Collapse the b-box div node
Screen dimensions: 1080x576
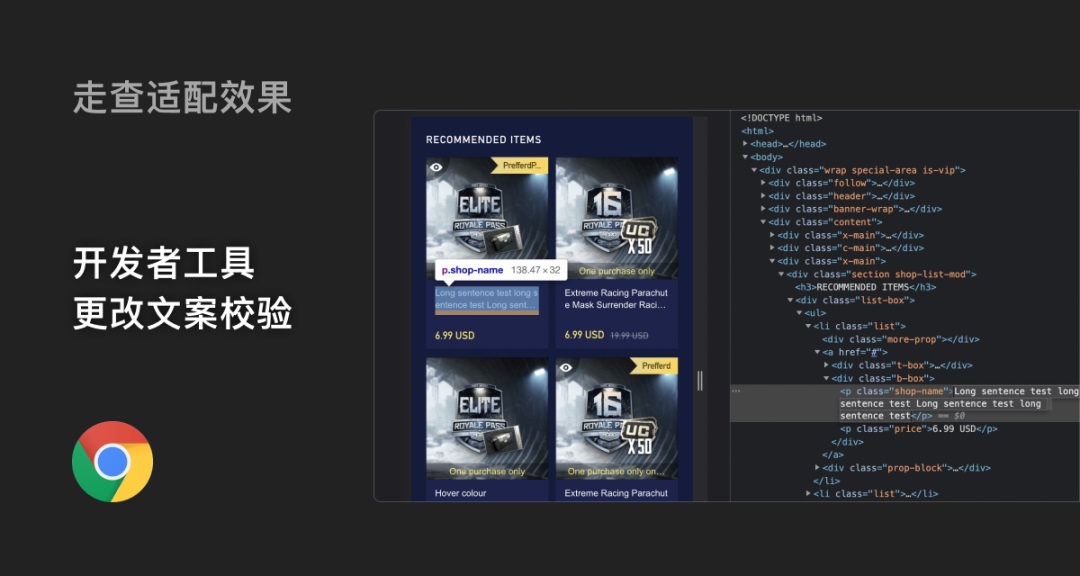pos(827,378)
